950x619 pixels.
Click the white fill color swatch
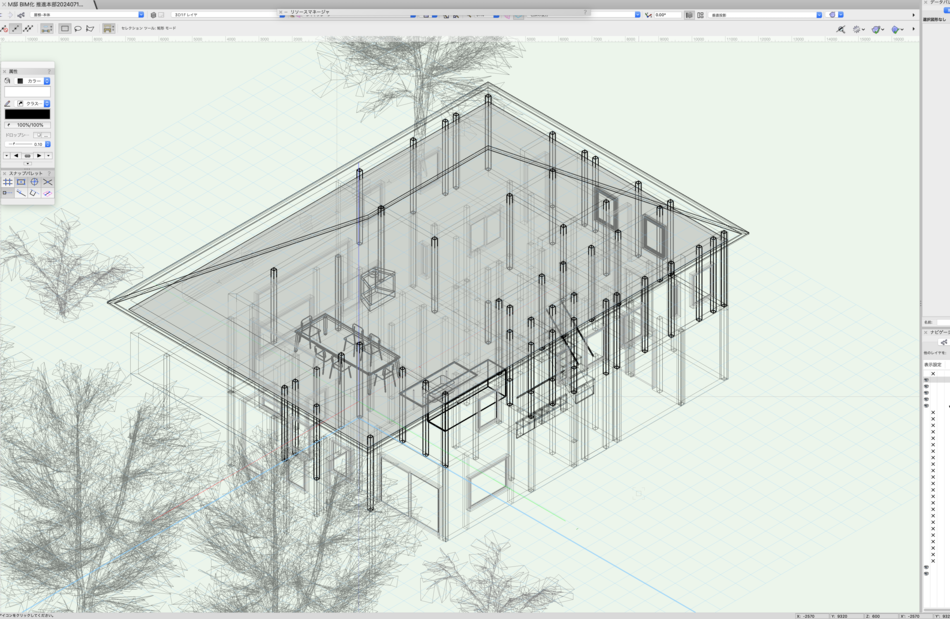coord(27,91)
